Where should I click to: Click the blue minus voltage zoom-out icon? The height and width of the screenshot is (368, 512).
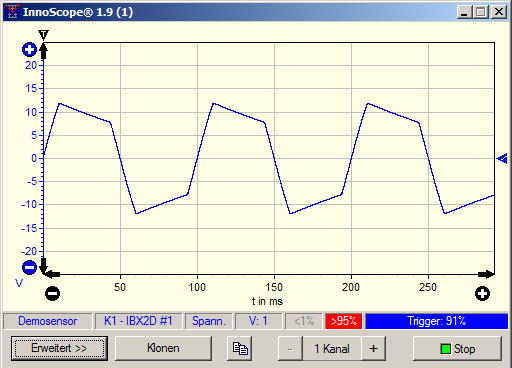(x=29, y=267)
